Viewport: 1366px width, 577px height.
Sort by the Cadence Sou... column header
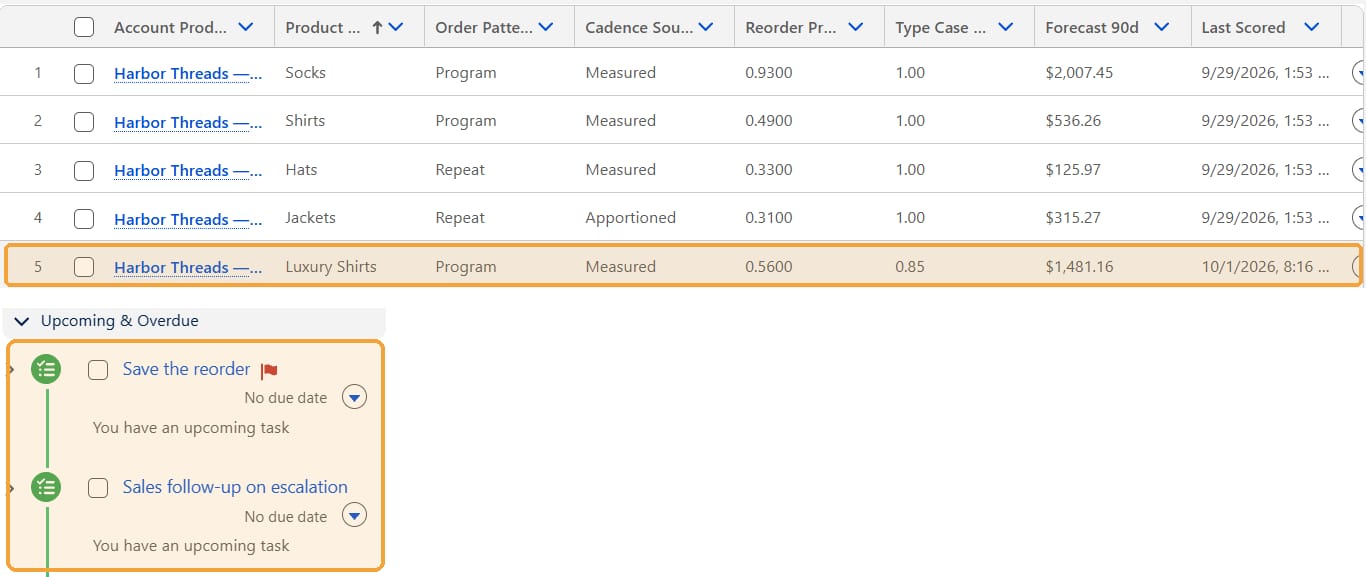click(639, 28)
